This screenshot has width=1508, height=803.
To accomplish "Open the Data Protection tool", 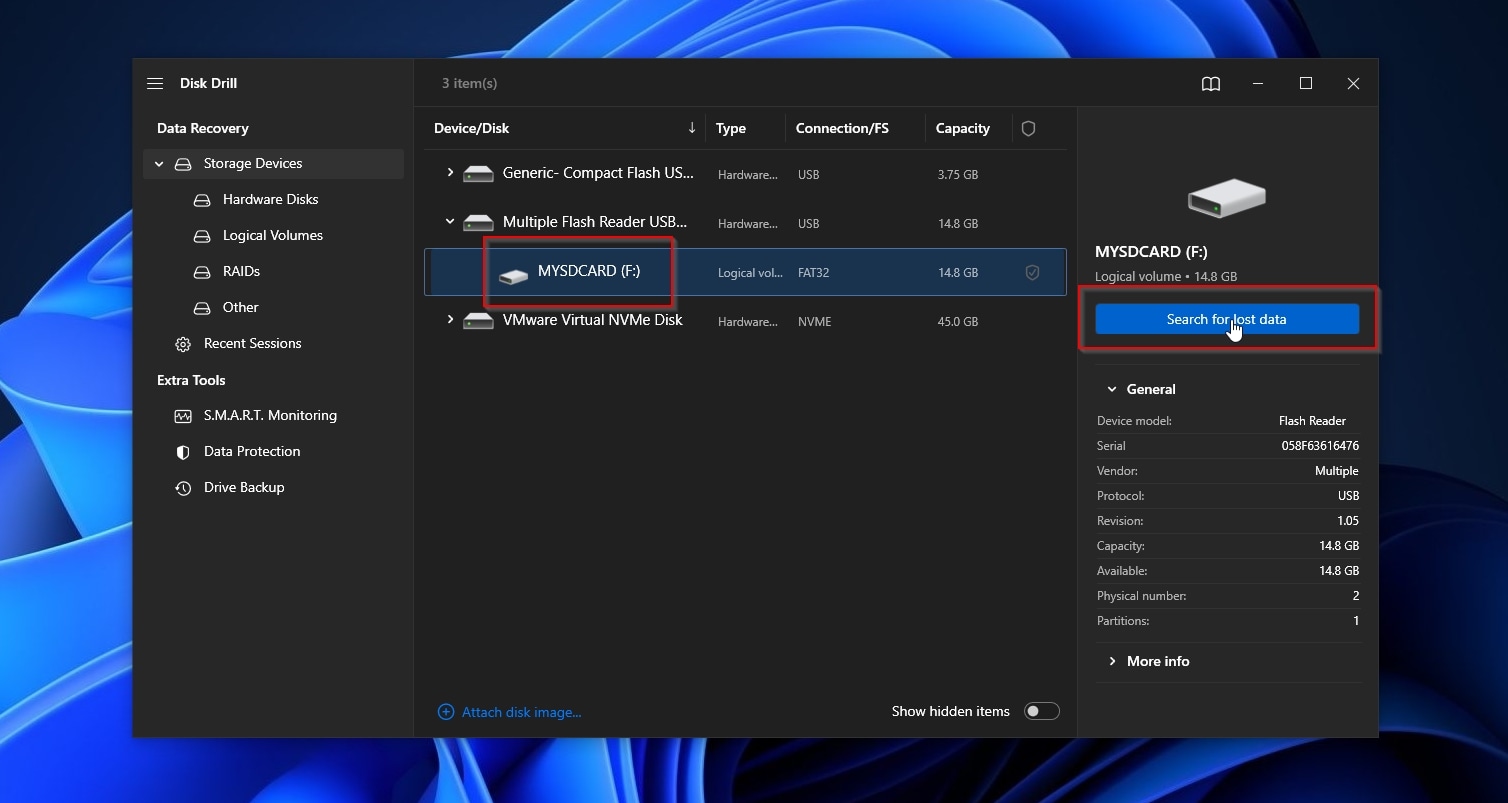I will (x=252, y=451).
